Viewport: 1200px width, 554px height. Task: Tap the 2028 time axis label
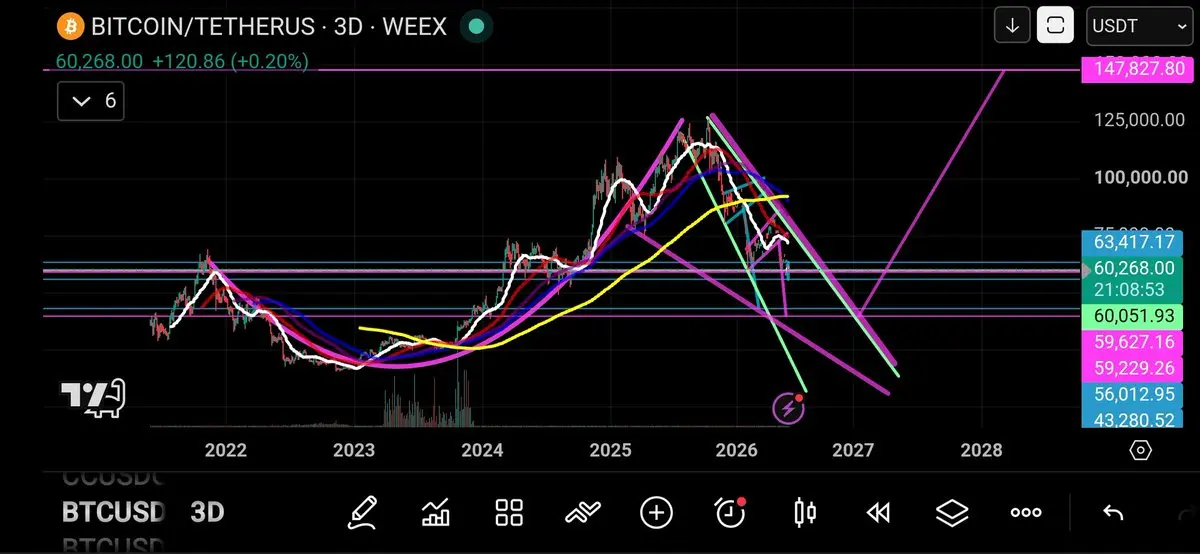click(981, 450)
